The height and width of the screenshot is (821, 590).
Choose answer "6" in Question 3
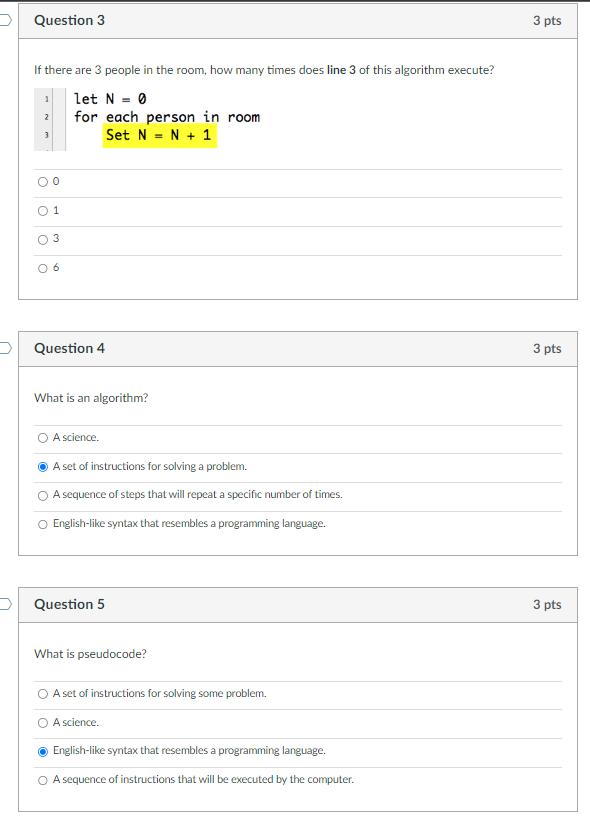[x=43, y=267]
